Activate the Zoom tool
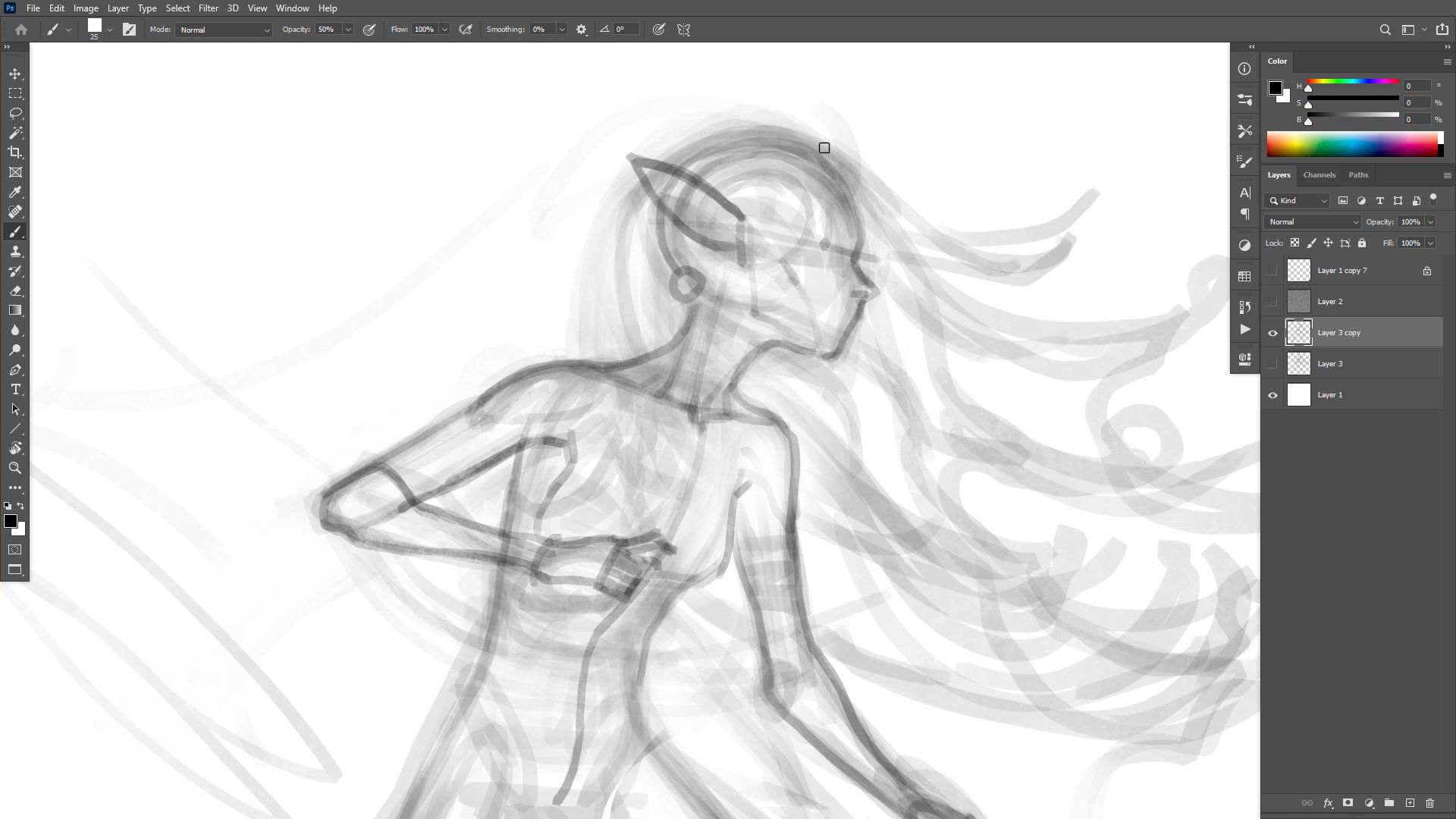 [x=15, y=468]
